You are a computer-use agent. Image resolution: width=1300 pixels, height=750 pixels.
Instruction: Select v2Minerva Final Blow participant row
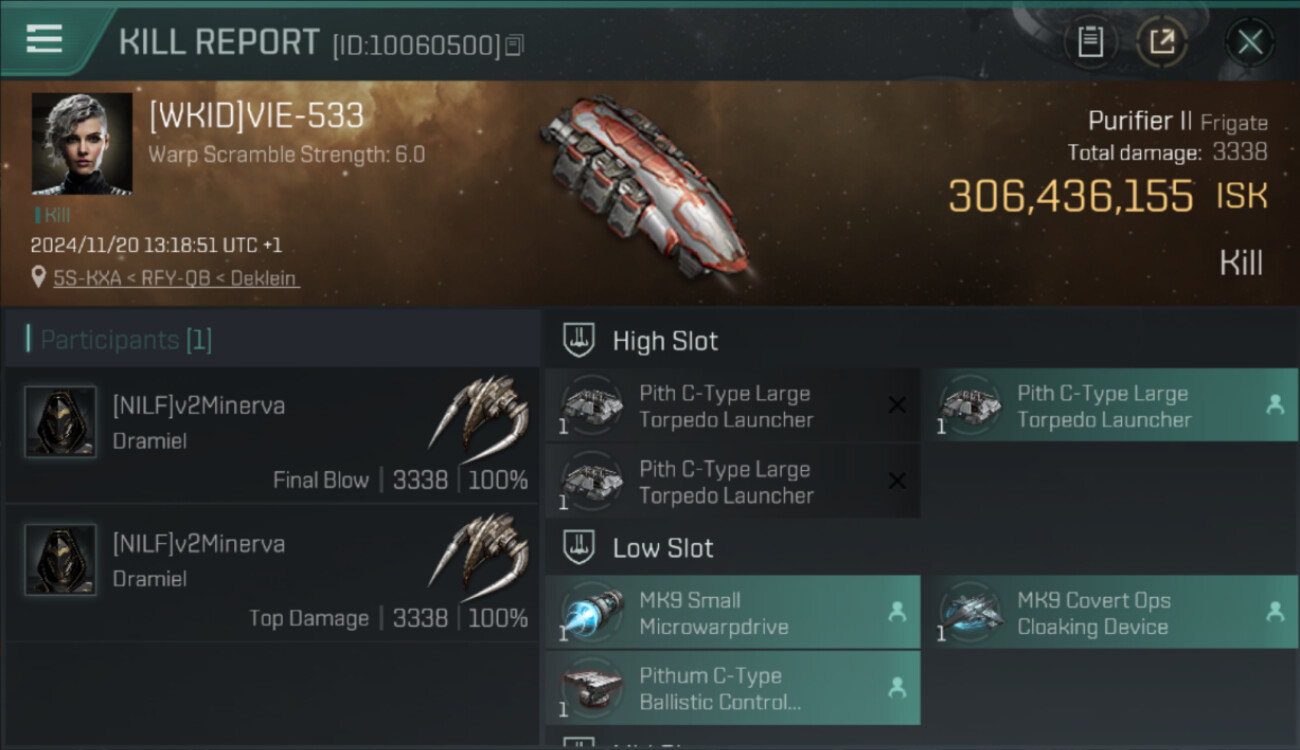pyautogui.click(x=272, y=435)
